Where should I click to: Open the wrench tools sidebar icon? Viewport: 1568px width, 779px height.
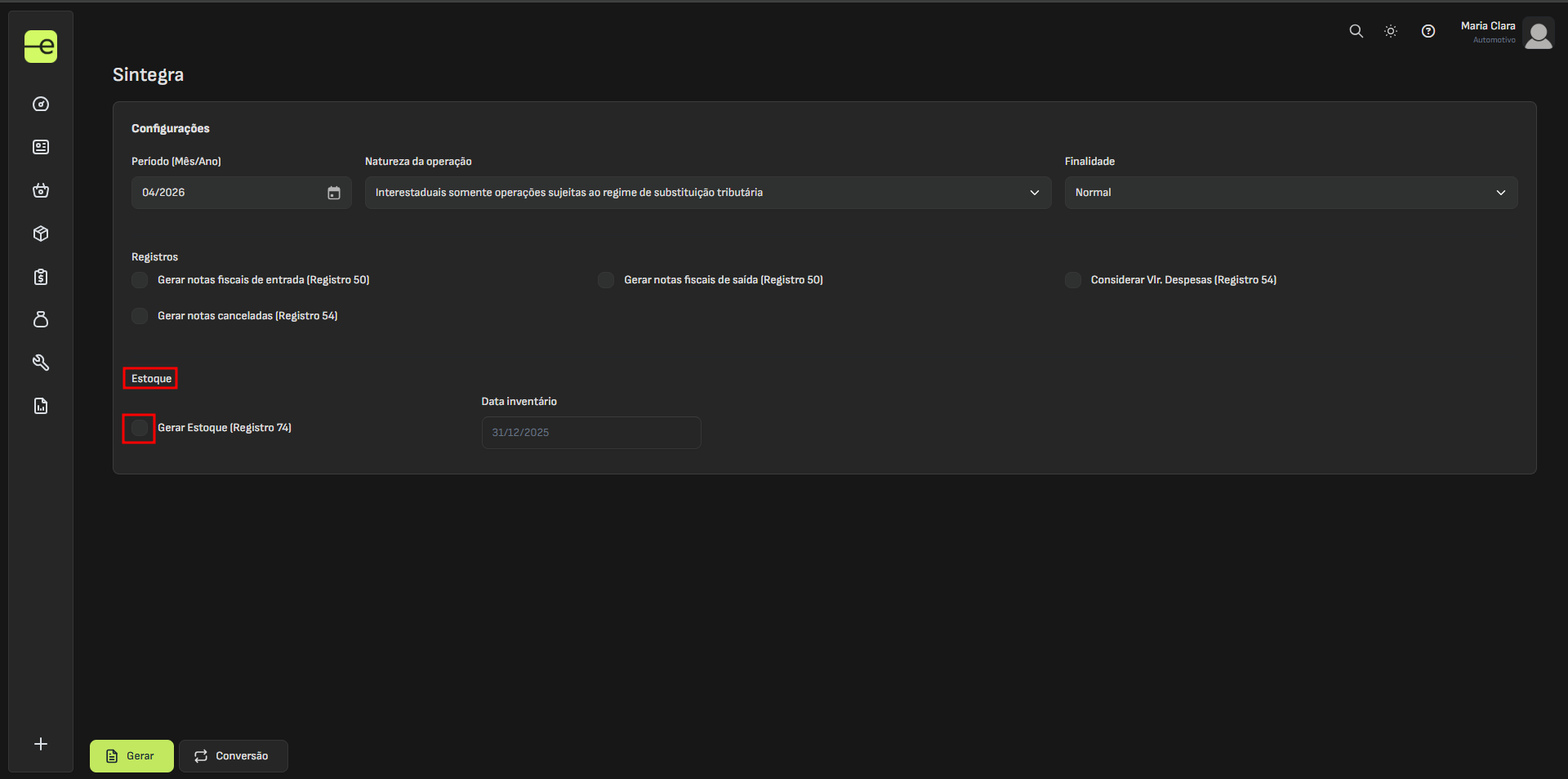(41, 363)
